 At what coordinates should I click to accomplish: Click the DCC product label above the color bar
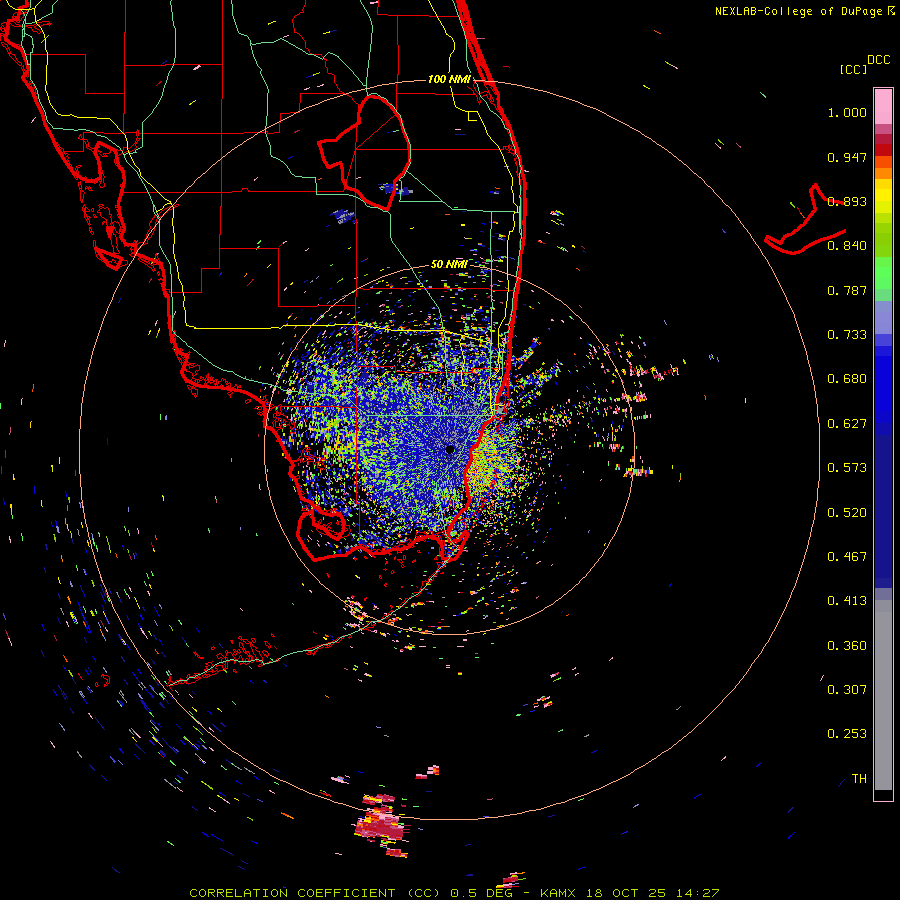878,60
